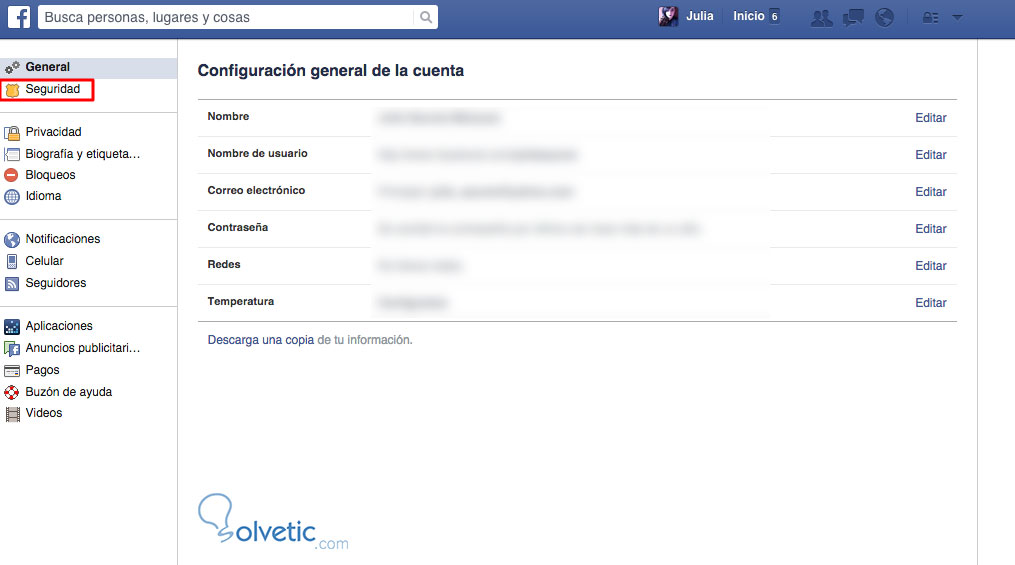The width and height of the screenshot is (1015, 565).
Task: Click the red Bloqueos icon
Action: click(x=11, y=175)
